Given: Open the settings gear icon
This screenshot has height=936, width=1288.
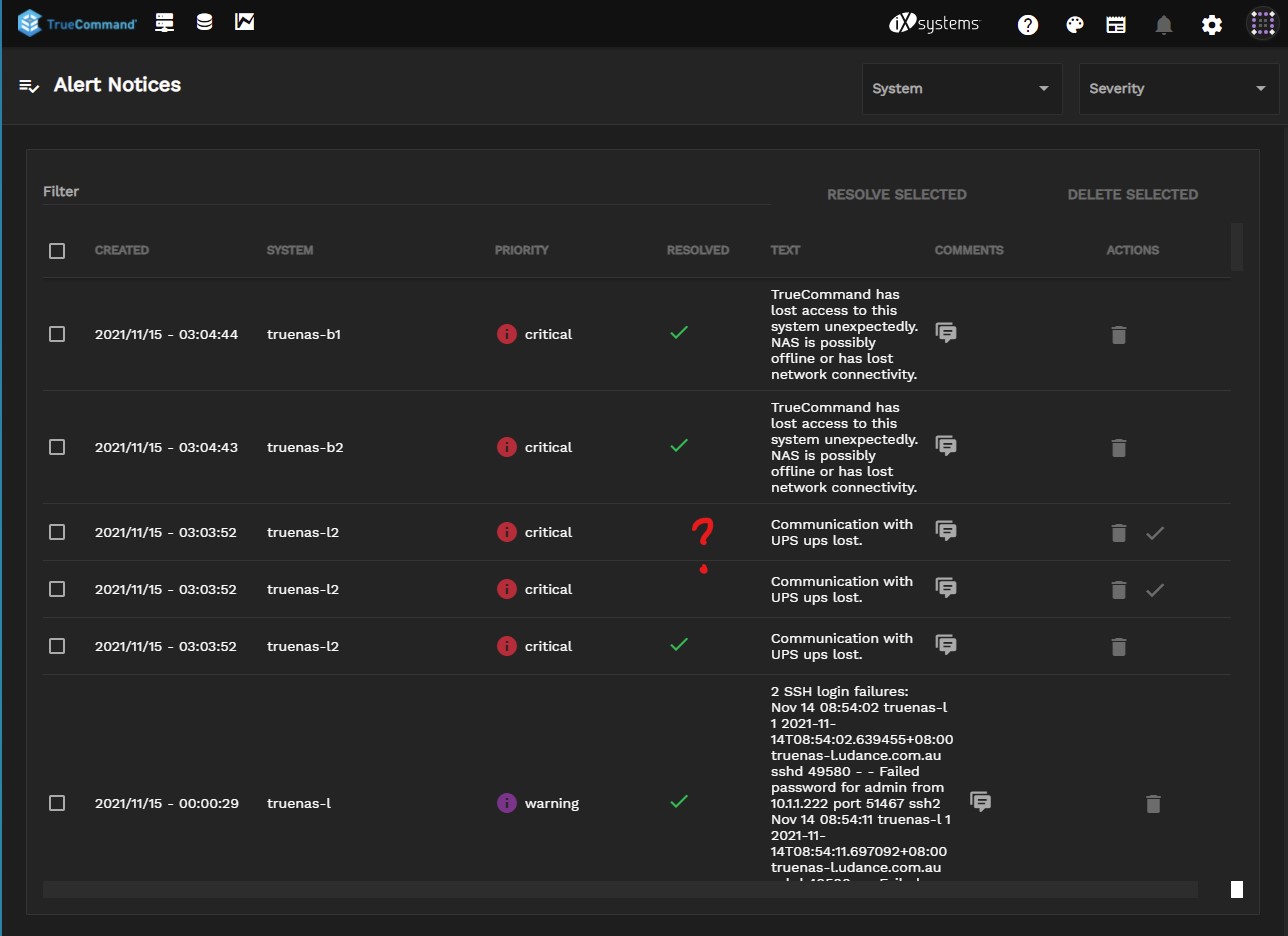Looking at the screenshot, I should pos(1212,25).
